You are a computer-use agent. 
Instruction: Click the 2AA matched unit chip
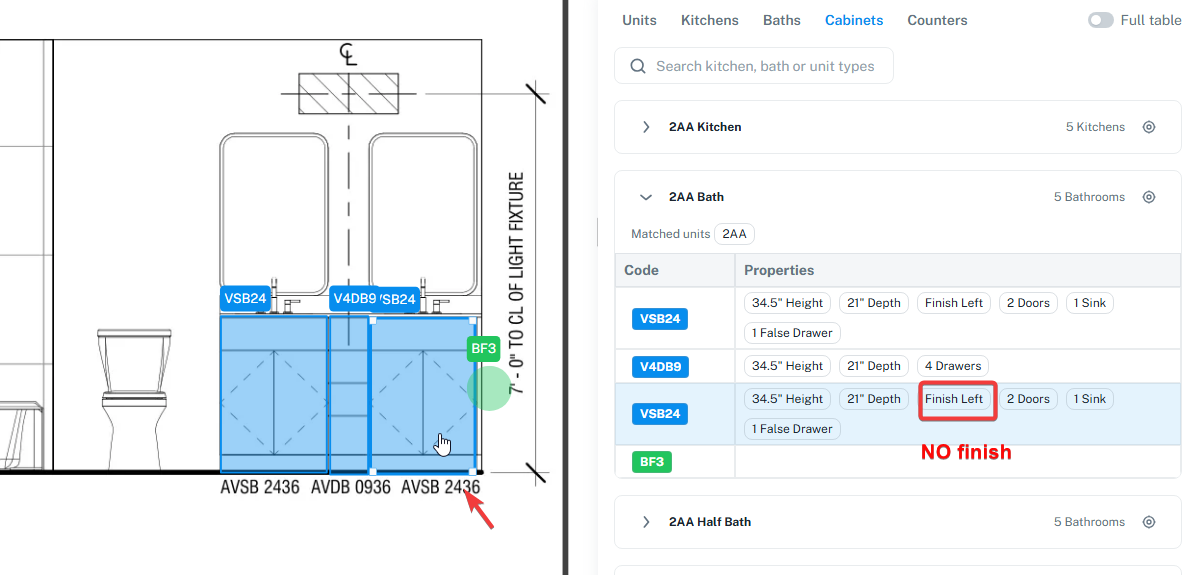point(734,234)
